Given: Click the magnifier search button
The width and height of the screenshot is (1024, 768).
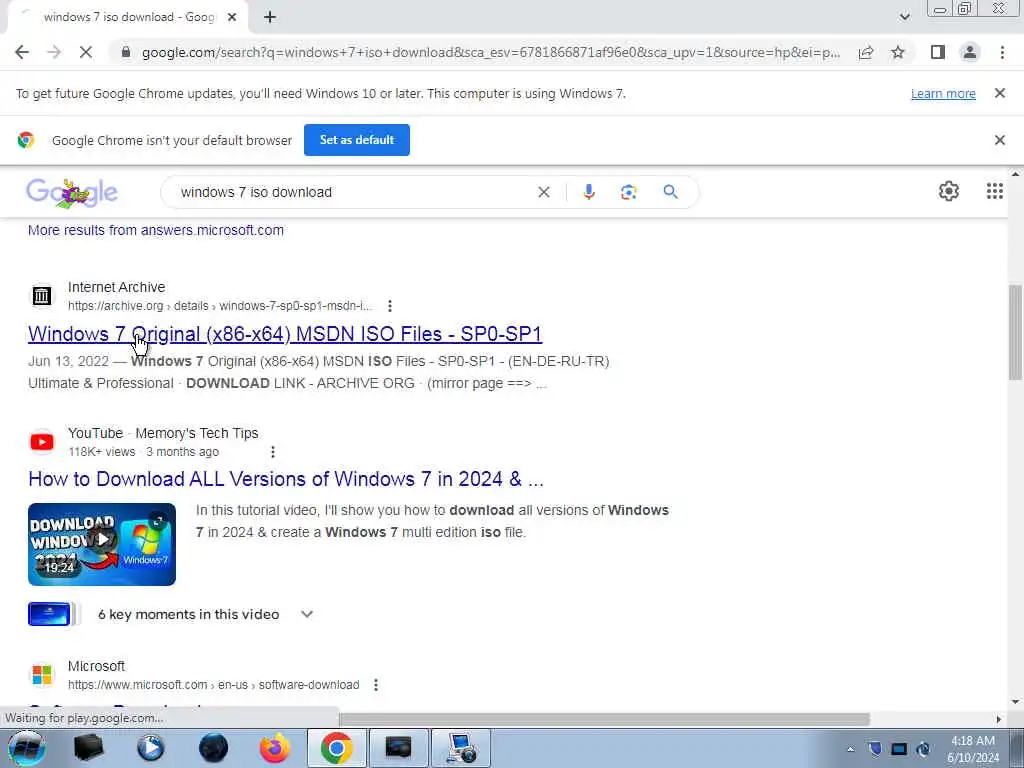Looking at the screenshot, I should coord(670,192).
